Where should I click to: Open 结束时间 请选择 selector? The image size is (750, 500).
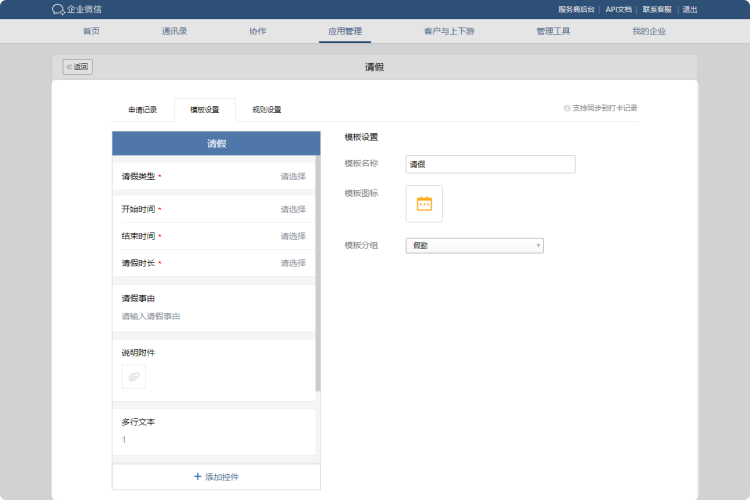[x=293, y=236]
